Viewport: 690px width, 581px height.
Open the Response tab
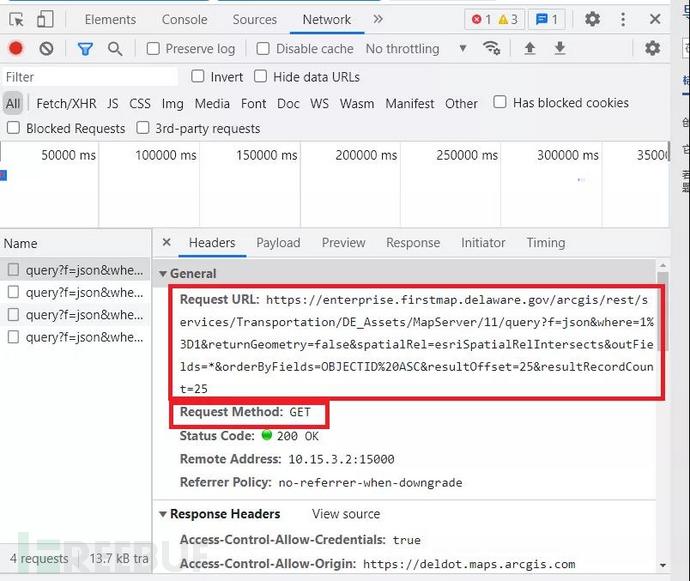(413, 243)
